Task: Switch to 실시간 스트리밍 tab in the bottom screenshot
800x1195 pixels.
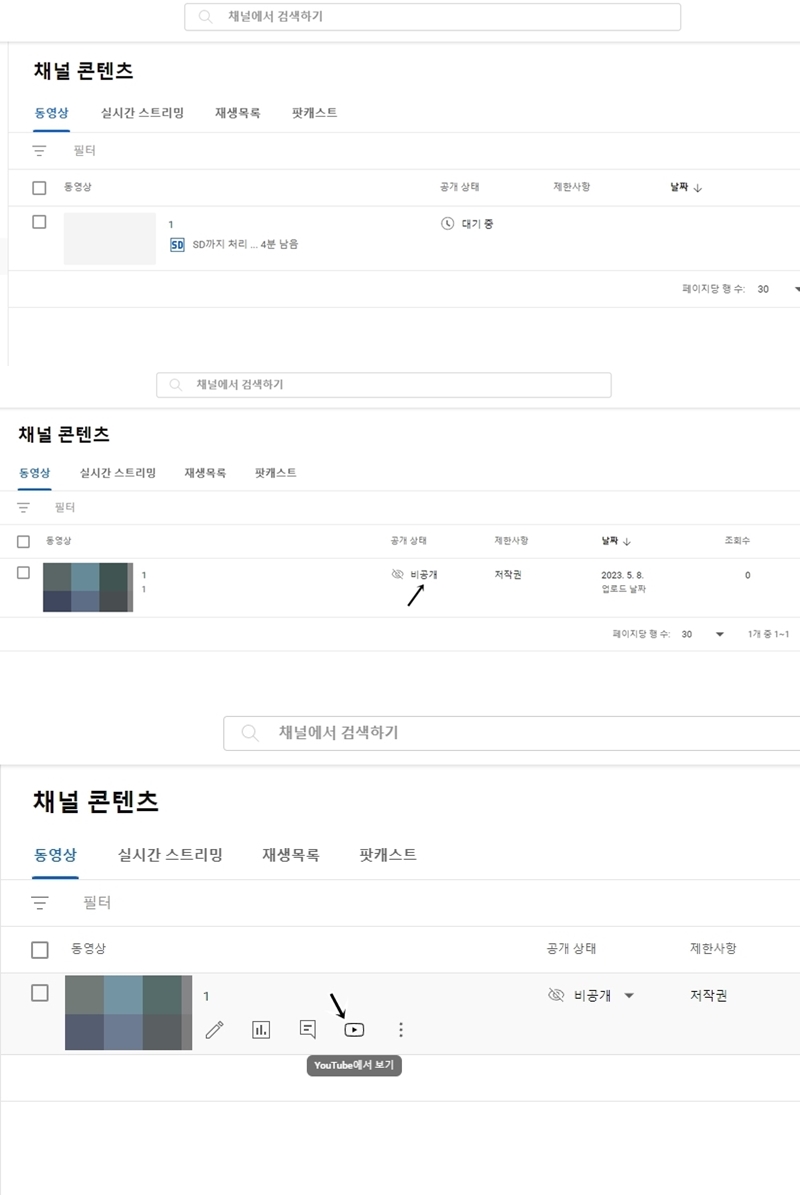Action: [170, 854]
